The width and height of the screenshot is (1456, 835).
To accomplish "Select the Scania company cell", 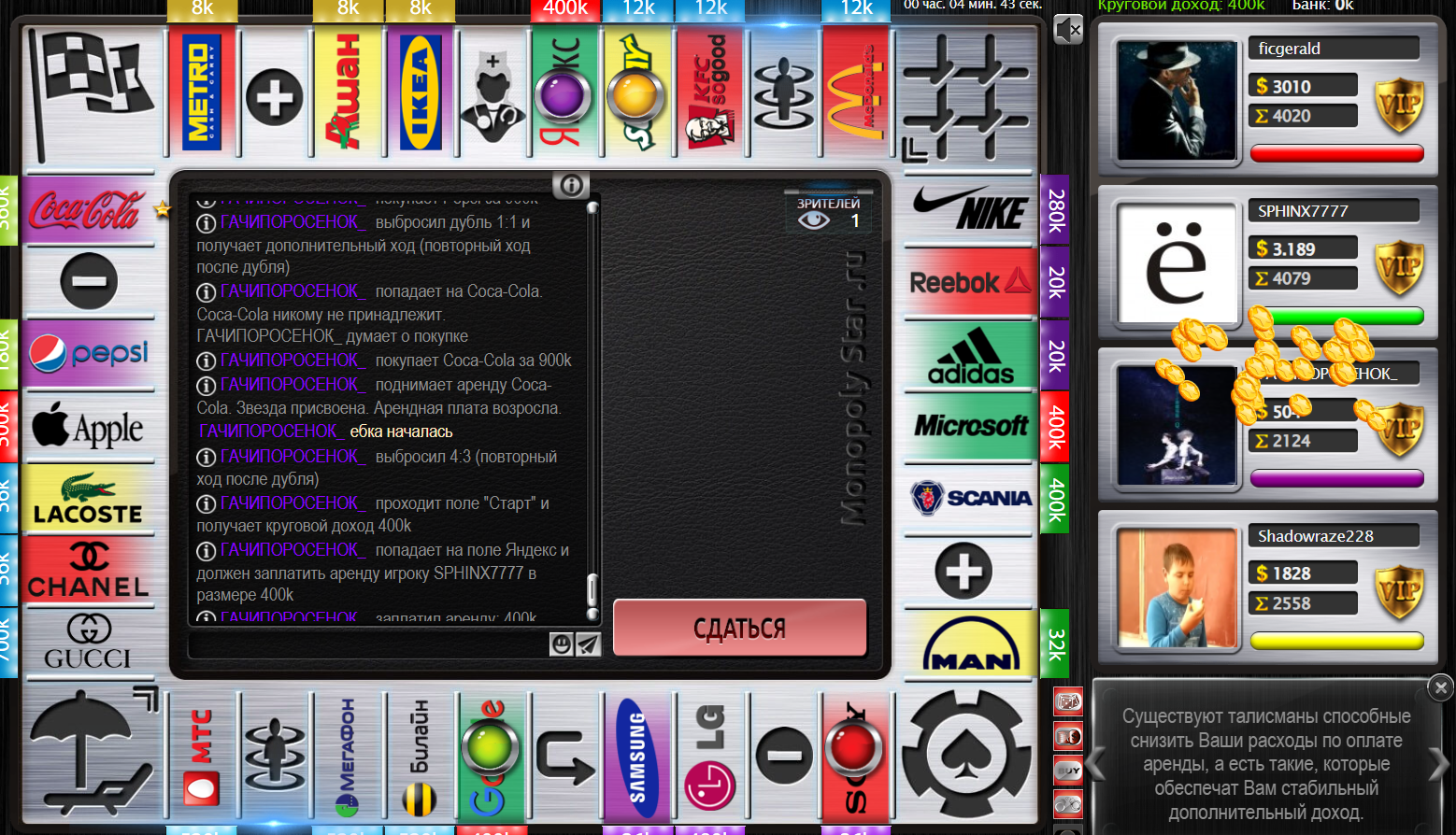I will [x=970, y=498].
